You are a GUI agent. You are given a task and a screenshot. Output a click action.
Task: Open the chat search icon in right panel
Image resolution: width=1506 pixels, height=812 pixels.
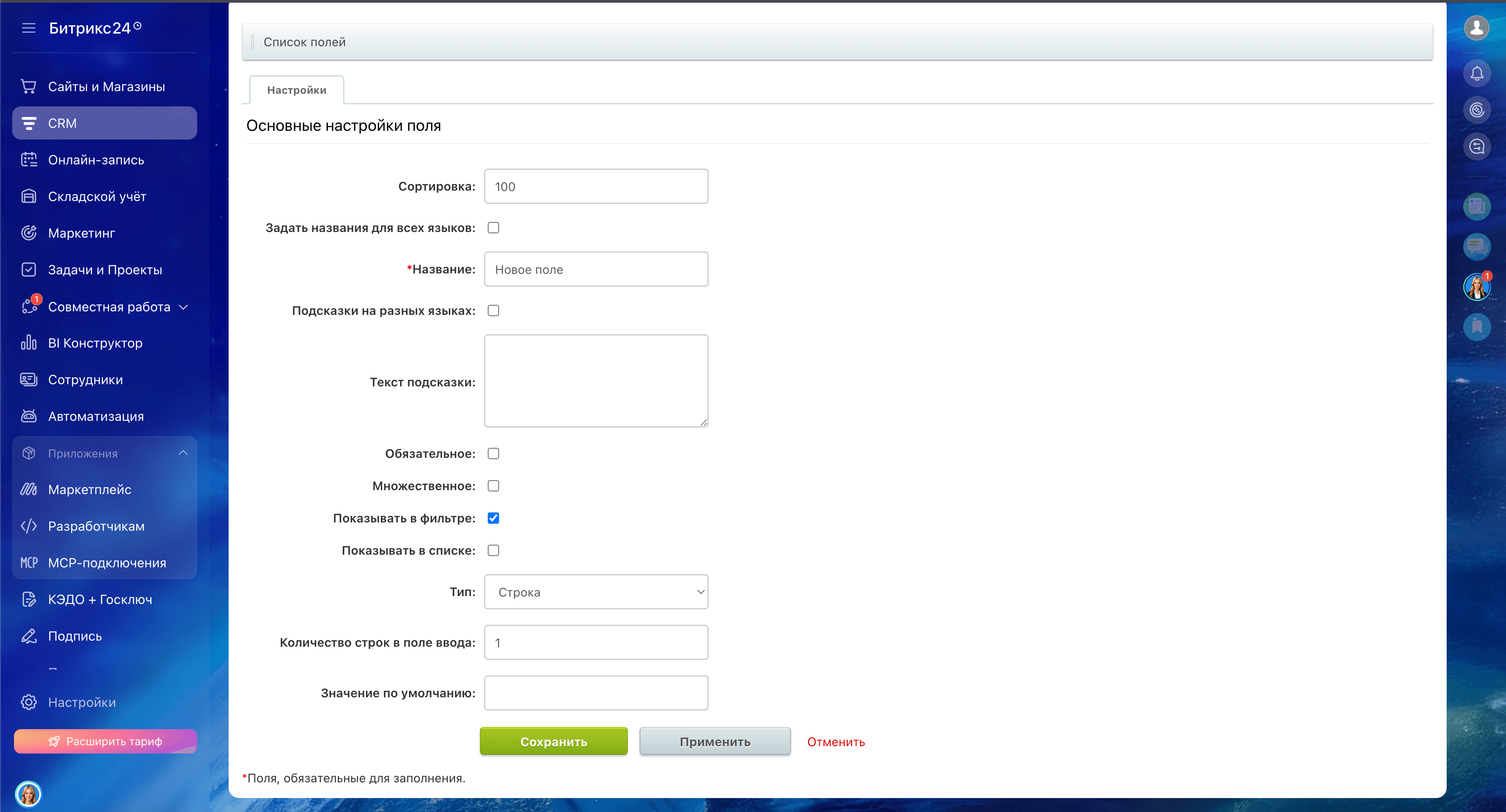click(x=1476, y=146)
